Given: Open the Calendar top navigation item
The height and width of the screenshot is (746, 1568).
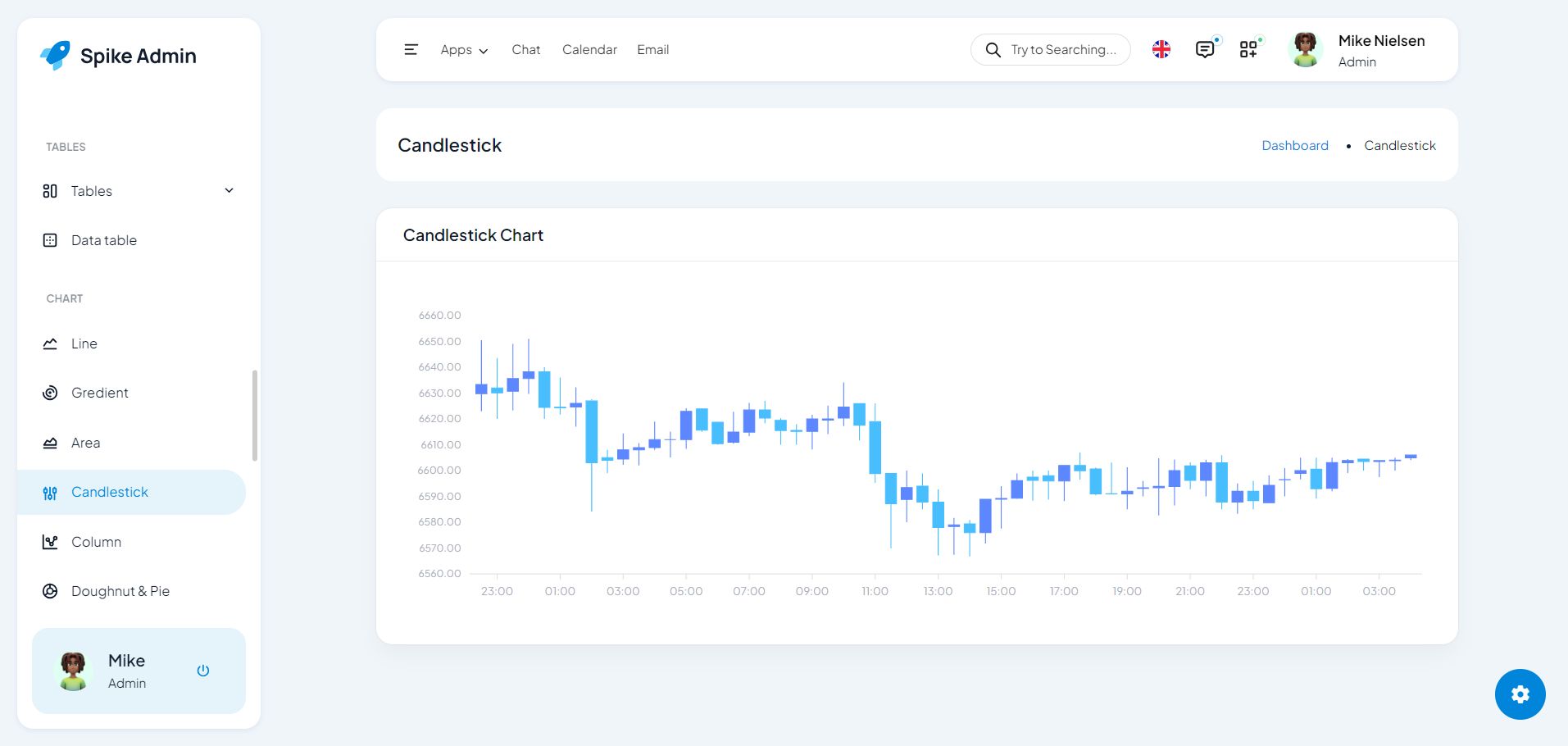Looking at the screenshot, I should tap(589, 50).
